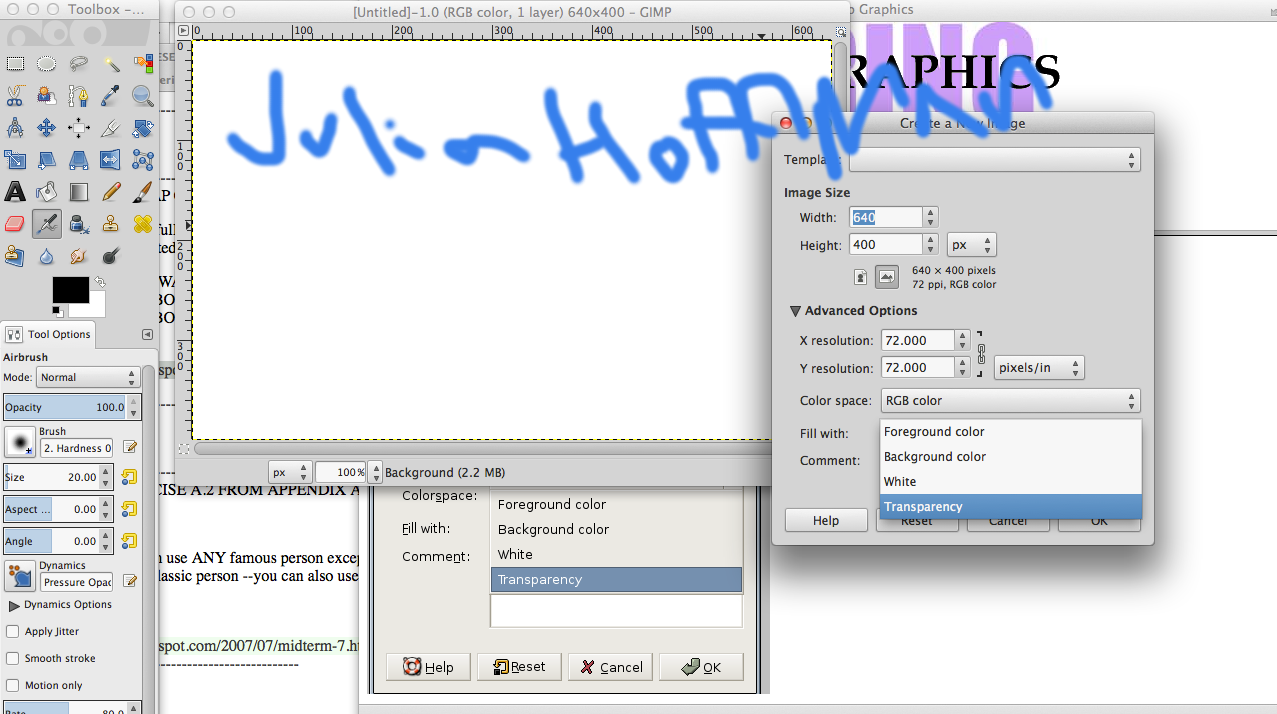Click Help in Create a New Image dialog
1277x714 pixels.
click(x=826, y=520)
